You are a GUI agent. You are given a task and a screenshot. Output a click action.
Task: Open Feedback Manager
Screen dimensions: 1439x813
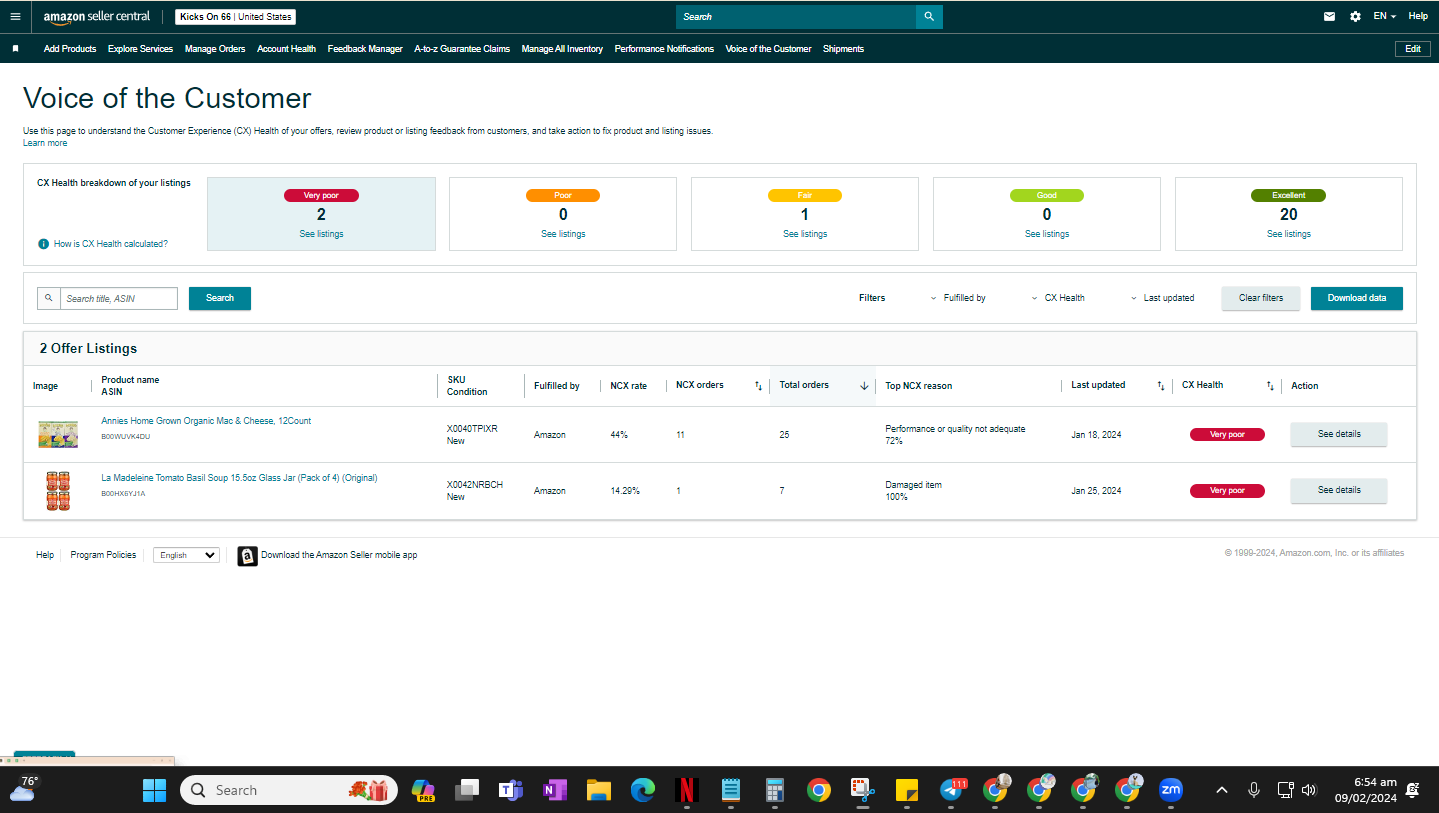pyautogui.click(x=365, y=49)
